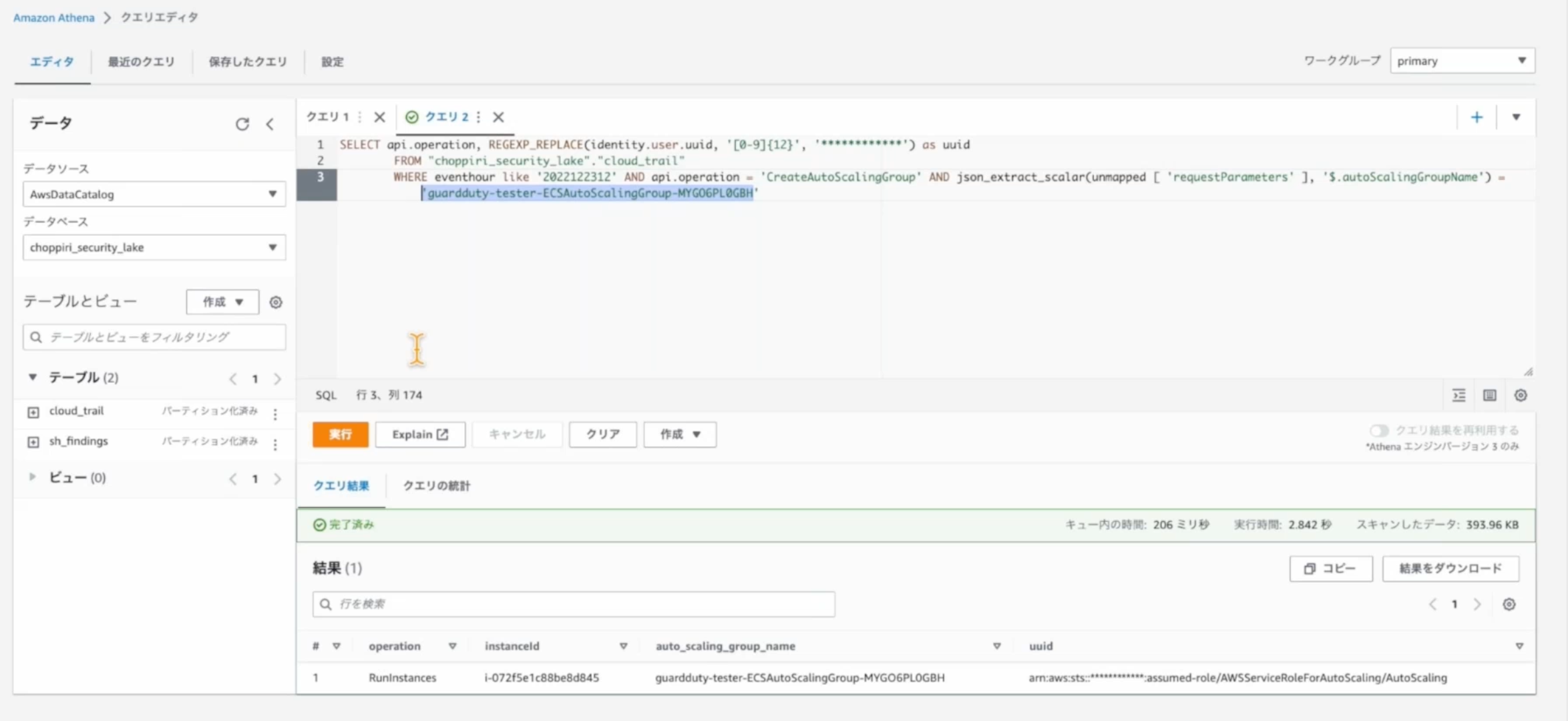Viewport: 1568px width, 721px height.
Task: Sort results by instanceId column
Action: 623,646
